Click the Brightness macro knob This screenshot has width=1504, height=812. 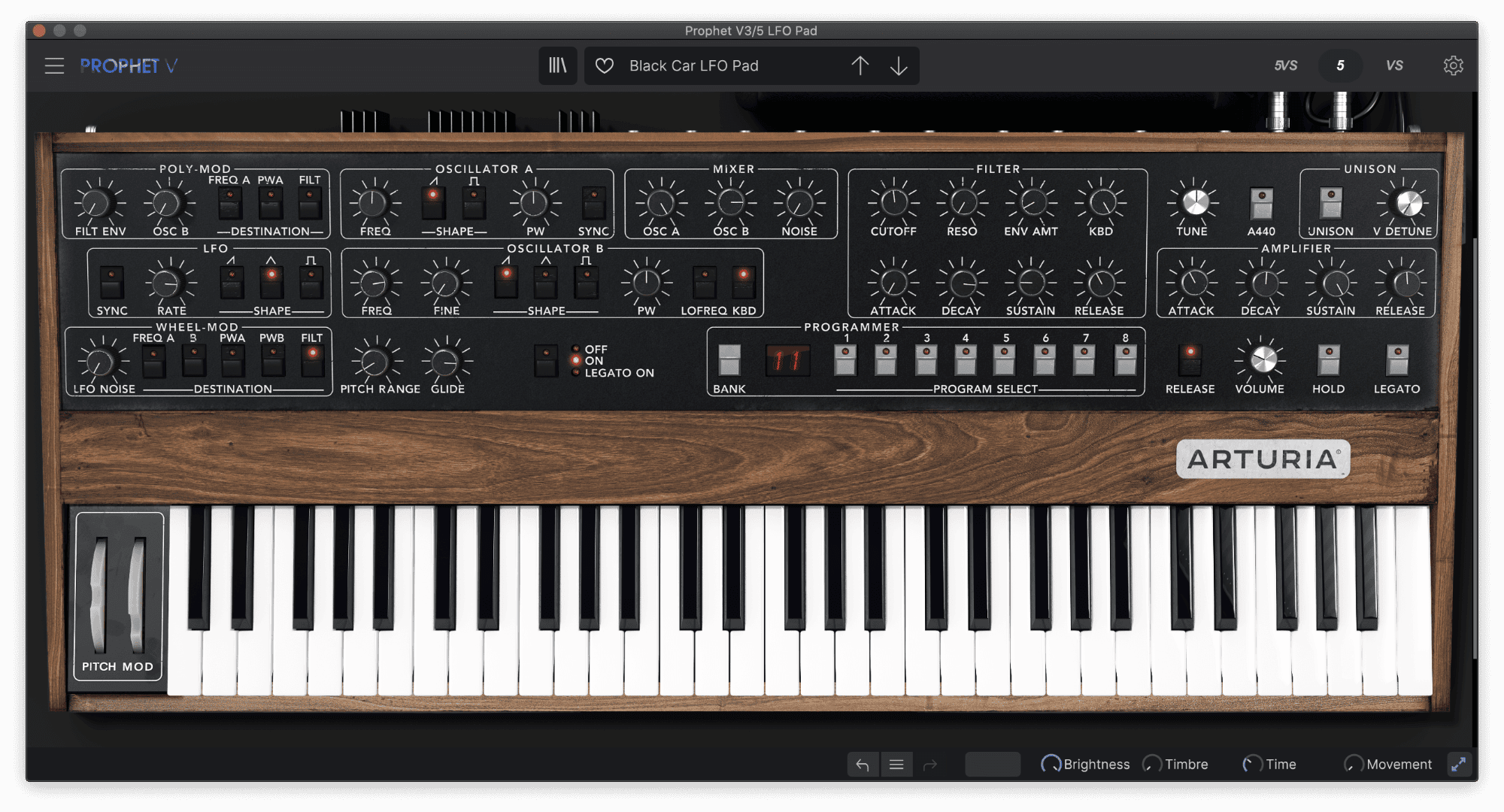pos(1050,765)
